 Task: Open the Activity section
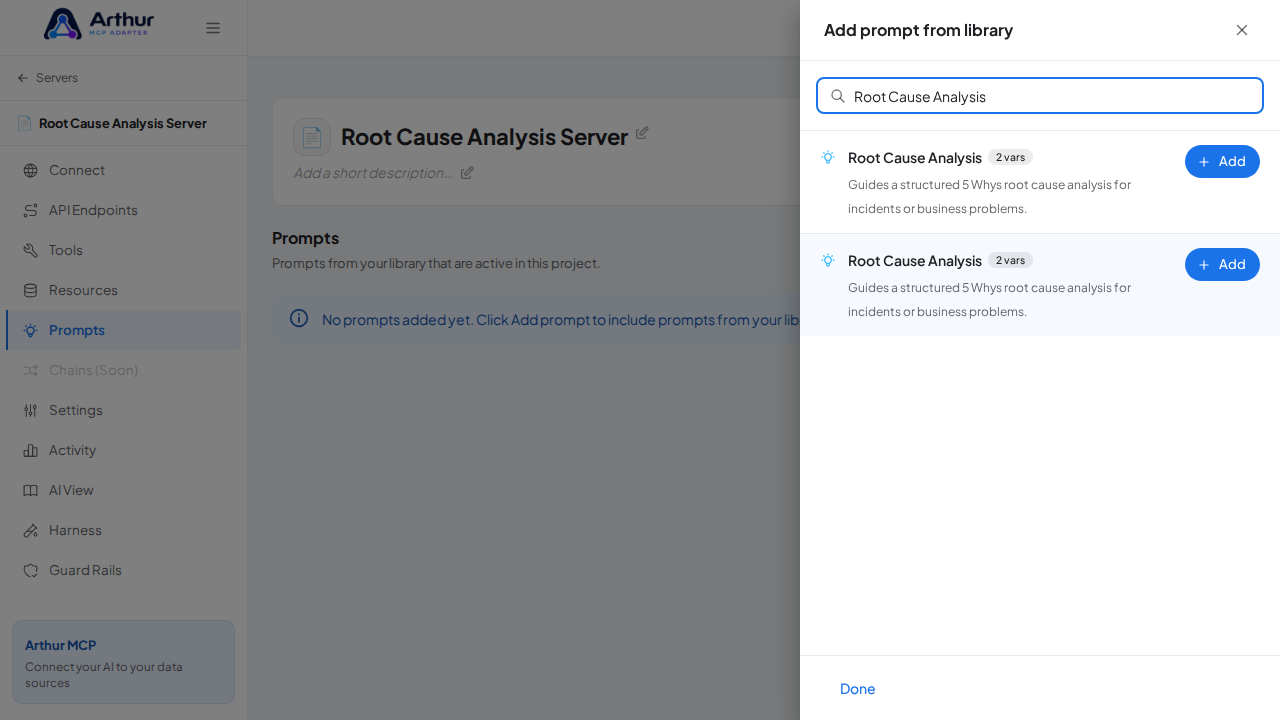click(123, 450)
